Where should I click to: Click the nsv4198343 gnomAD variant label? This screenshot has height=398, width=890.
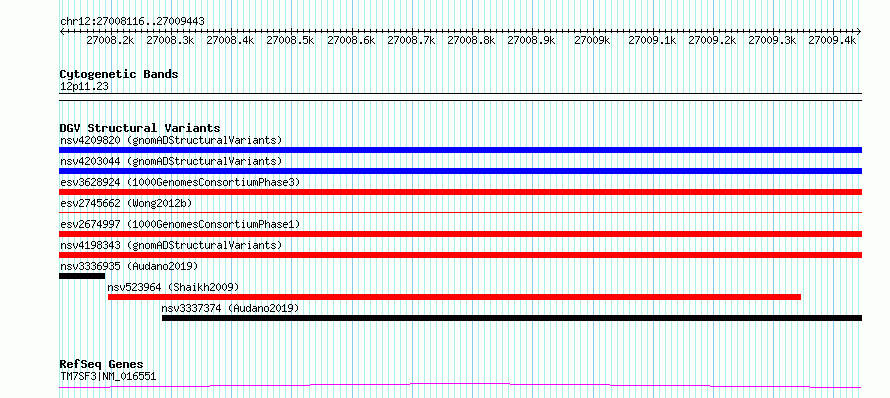pos(171,245)
